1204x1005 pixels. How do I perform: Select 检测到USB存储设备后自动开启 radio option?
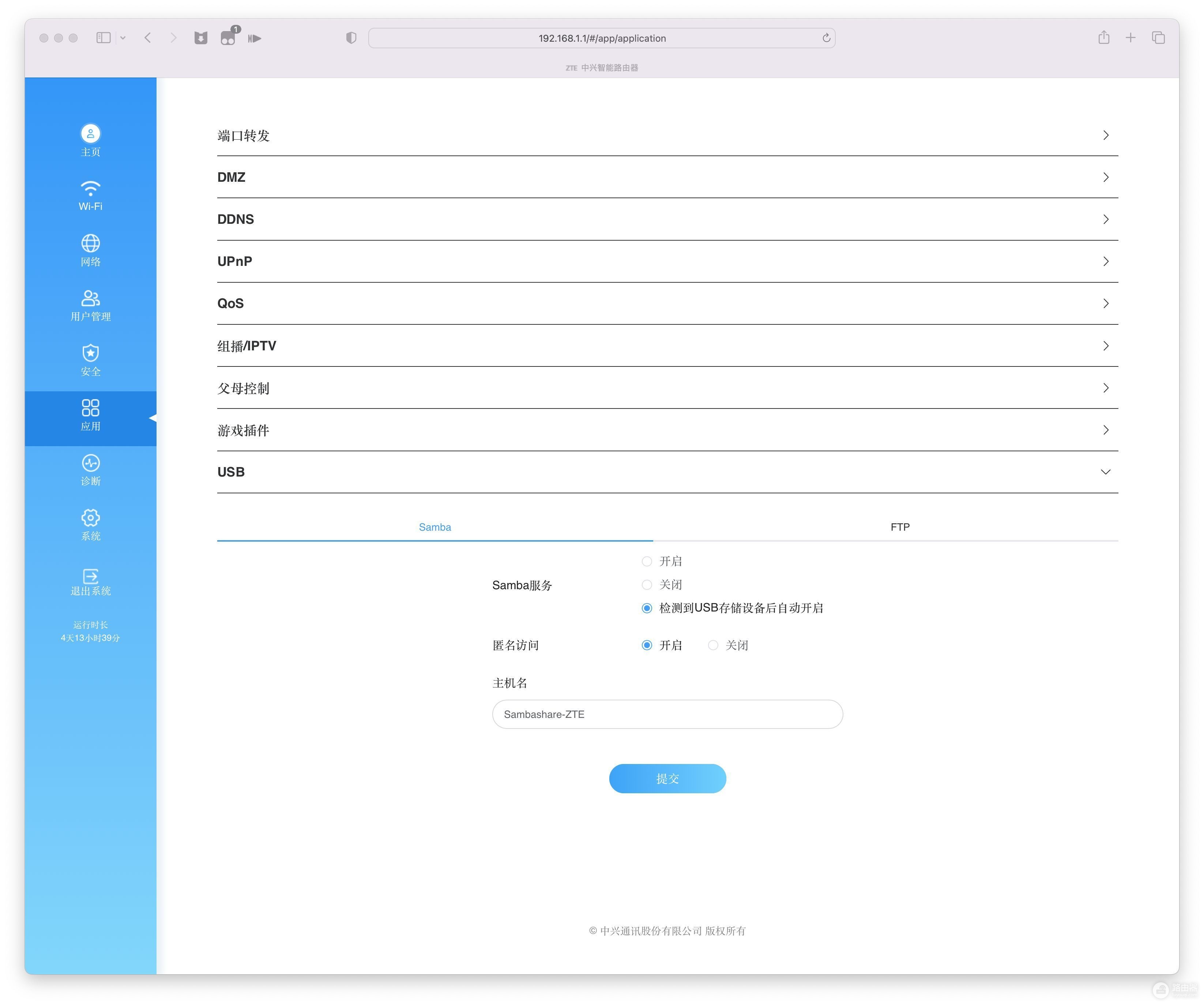(x=647, y=608)
